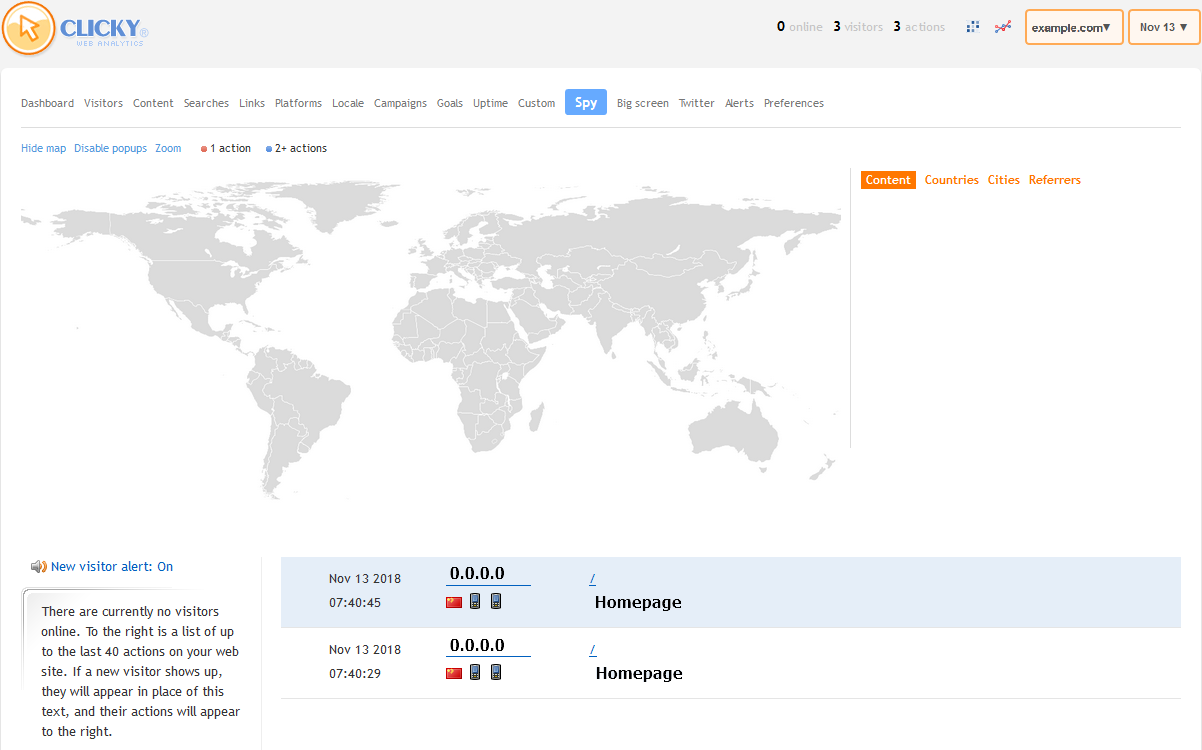Click the red 1 action legend dot
Viewport: 1202px width, 750px height.
204,149
